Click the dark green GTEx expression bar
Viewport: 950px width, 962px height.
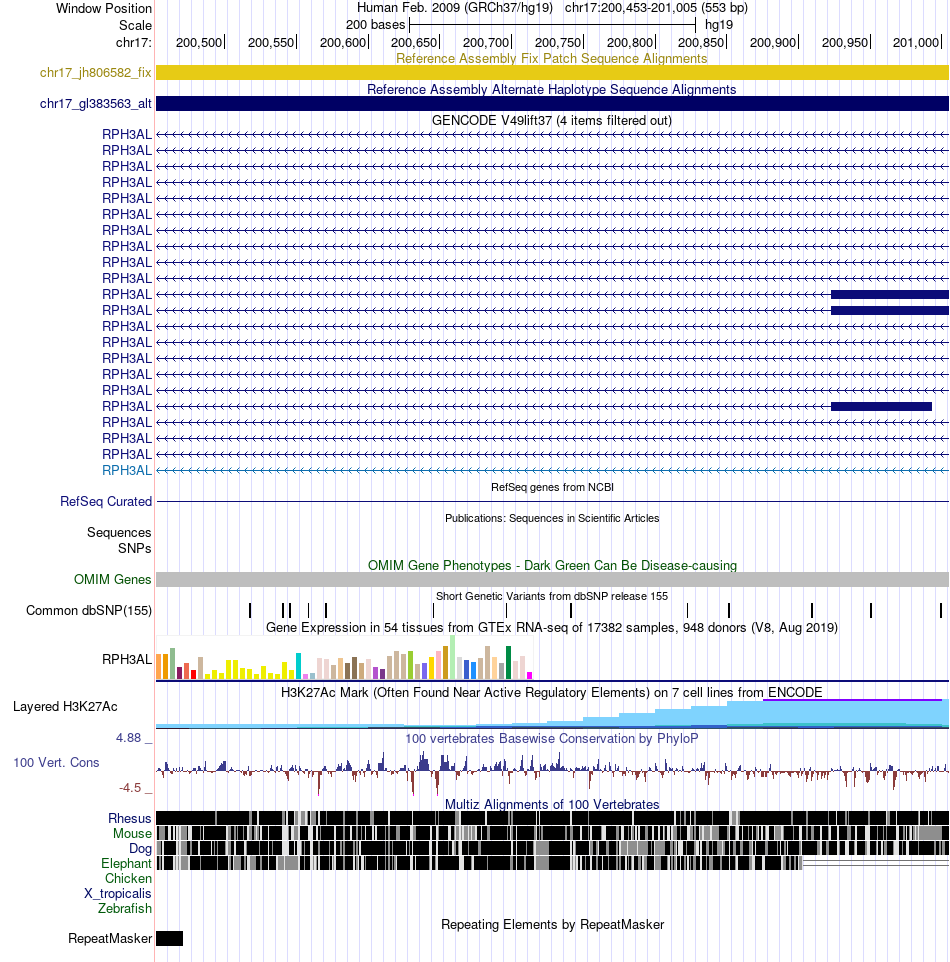pyautogui.click(x=508, y=662)
